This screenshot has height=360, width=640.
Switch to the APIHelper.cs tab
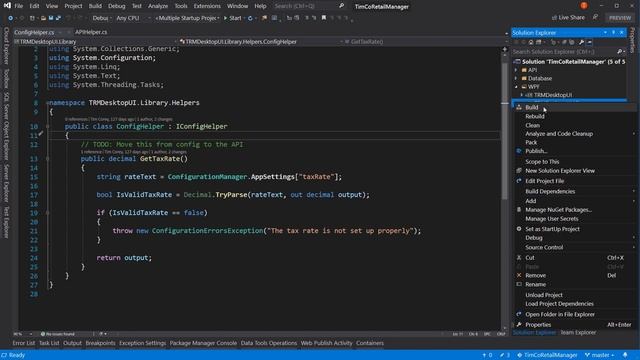(91, 32)
